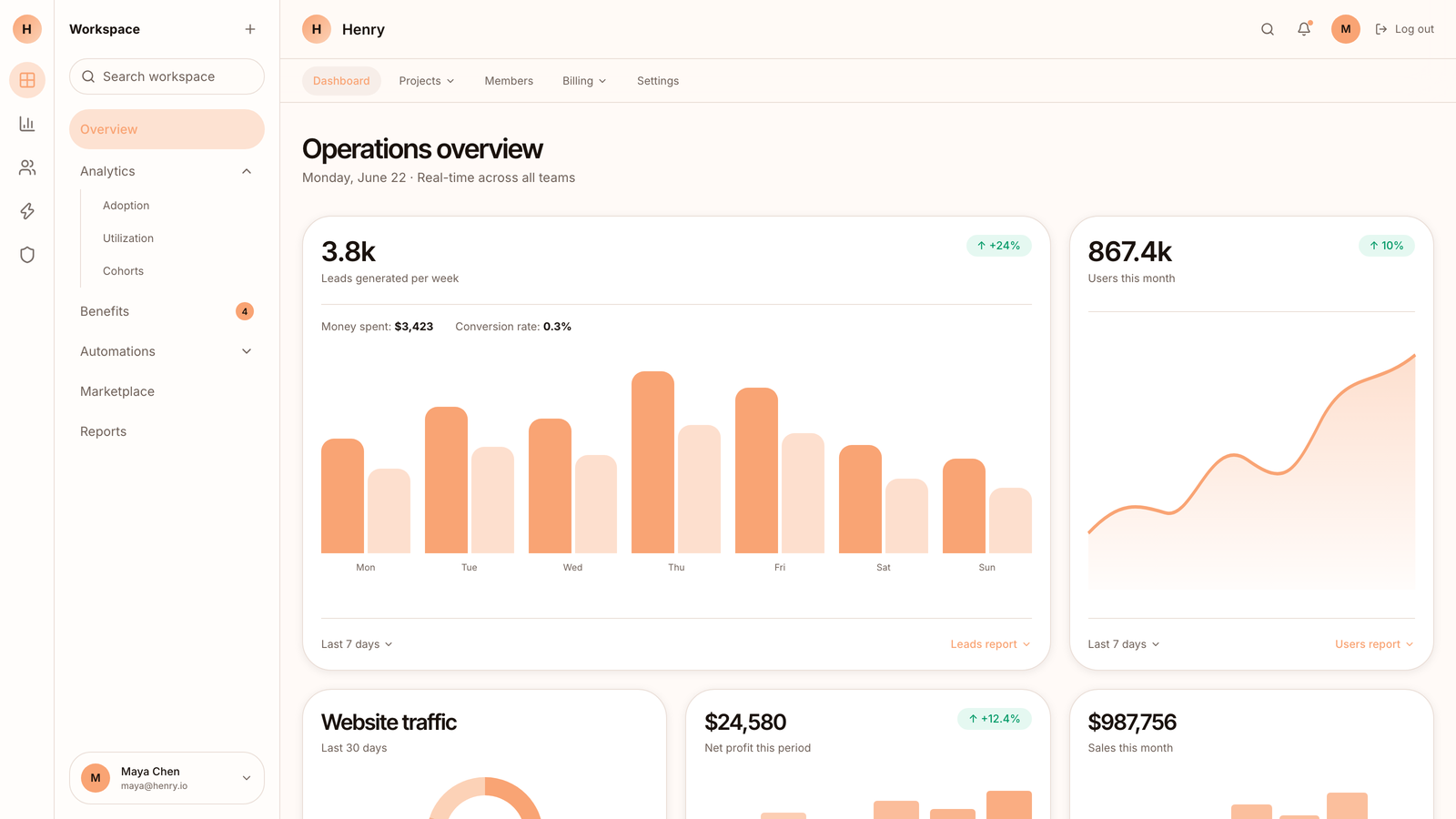1456x819 pixels.
Task: Focus the Search workspace field
Action: 167,76
